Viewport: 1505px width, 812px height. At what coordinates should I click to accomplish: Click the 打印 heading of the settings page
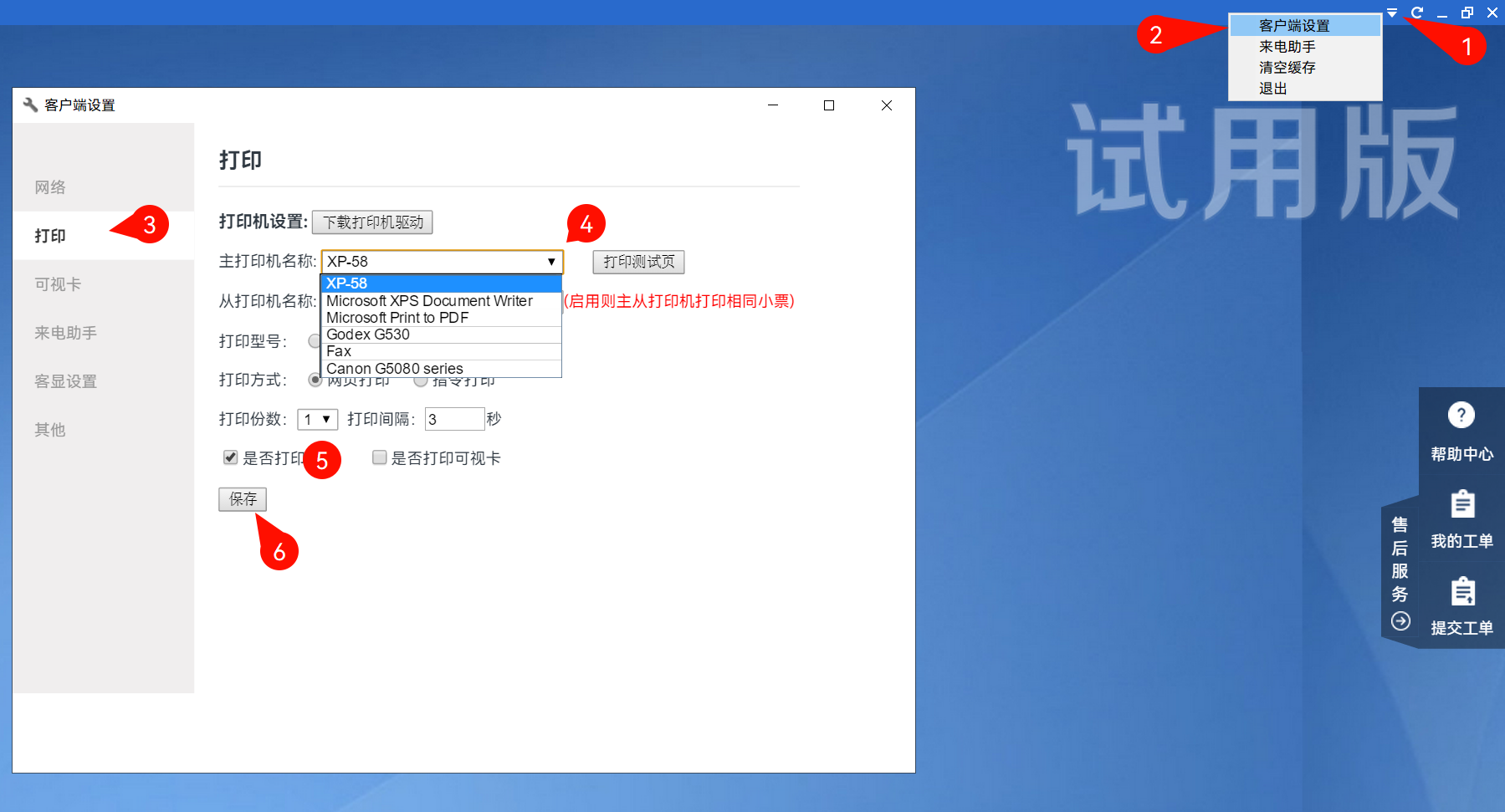pyautogui.click(x=240, y=160)
